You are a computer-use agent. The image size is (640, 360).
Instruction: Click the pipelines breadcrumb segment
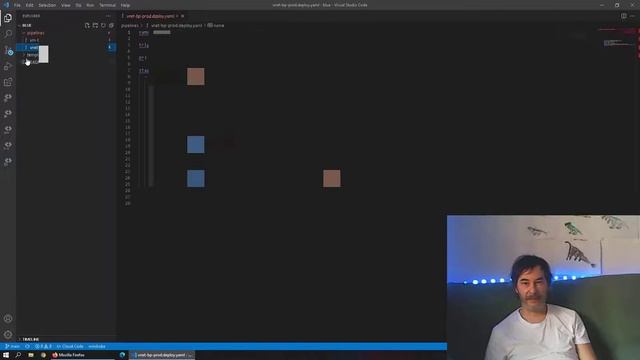130,25
